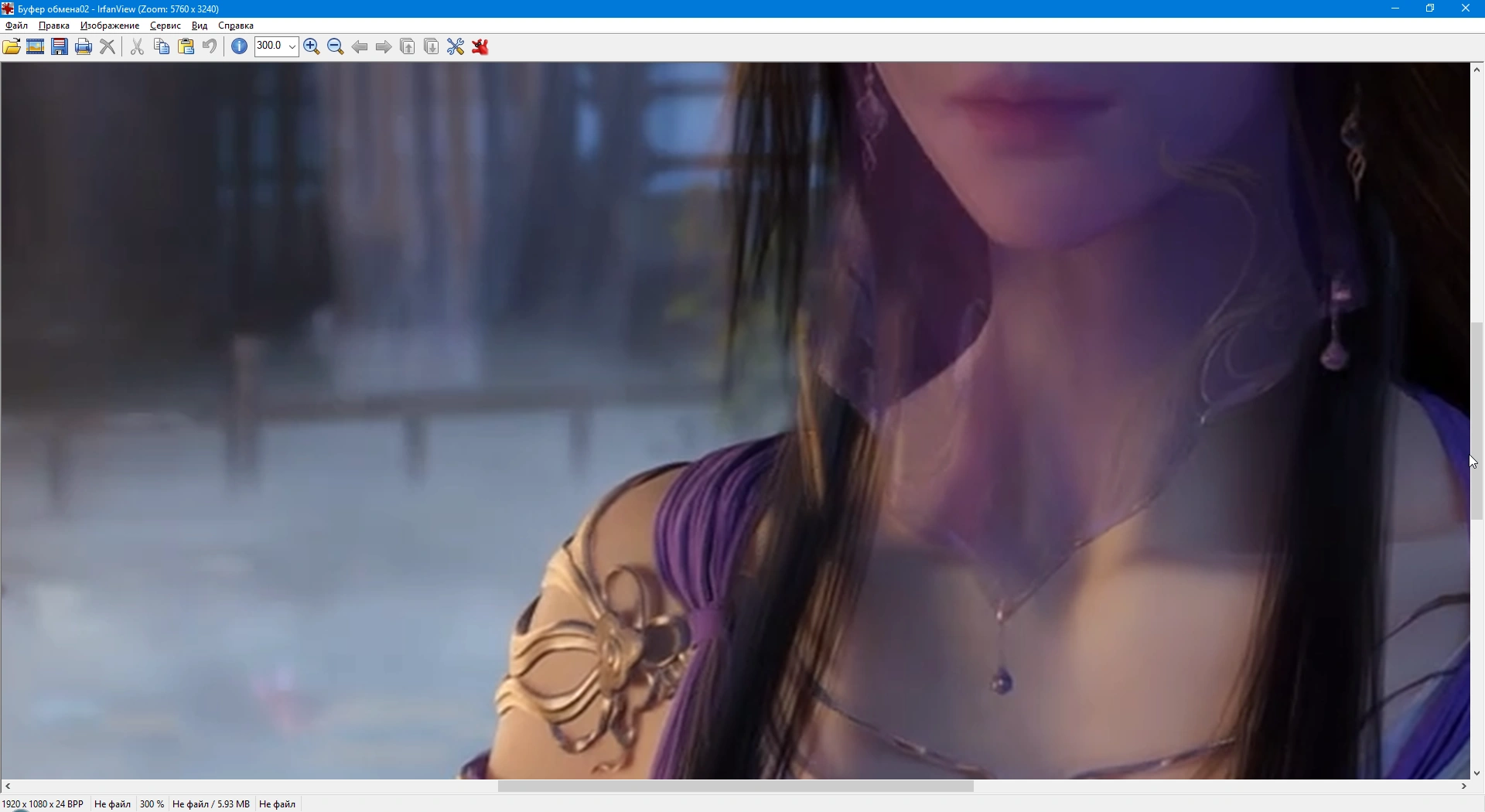Minimize the IrfanView window
The height and width of the screenshot is (812, 1485).
[1395, 9]
